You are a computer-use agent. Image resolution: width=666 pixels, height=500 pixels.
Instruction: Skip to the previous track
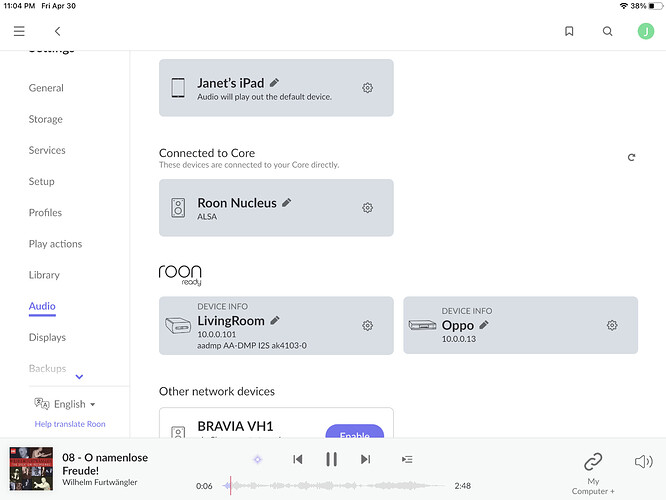[298, 459]
